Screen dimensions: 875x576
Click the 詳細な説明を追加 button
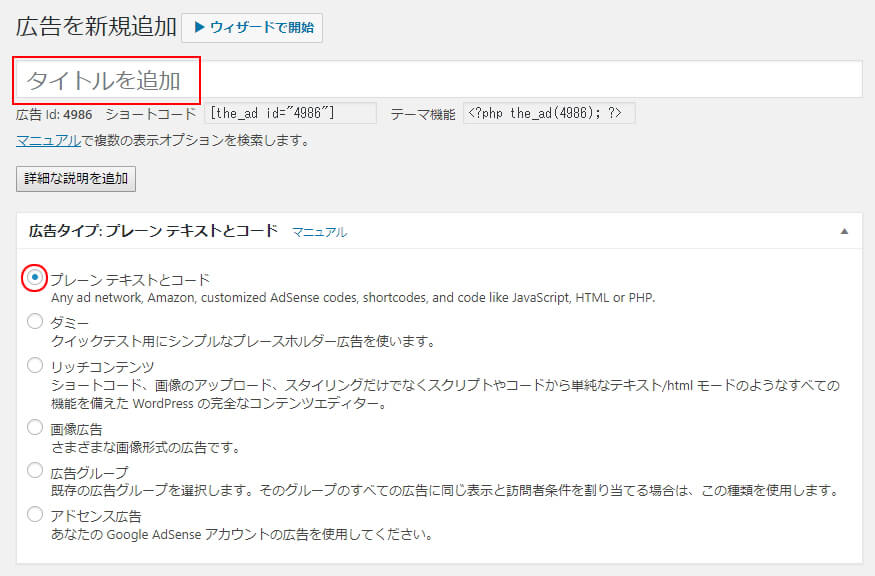coord(76,179)
